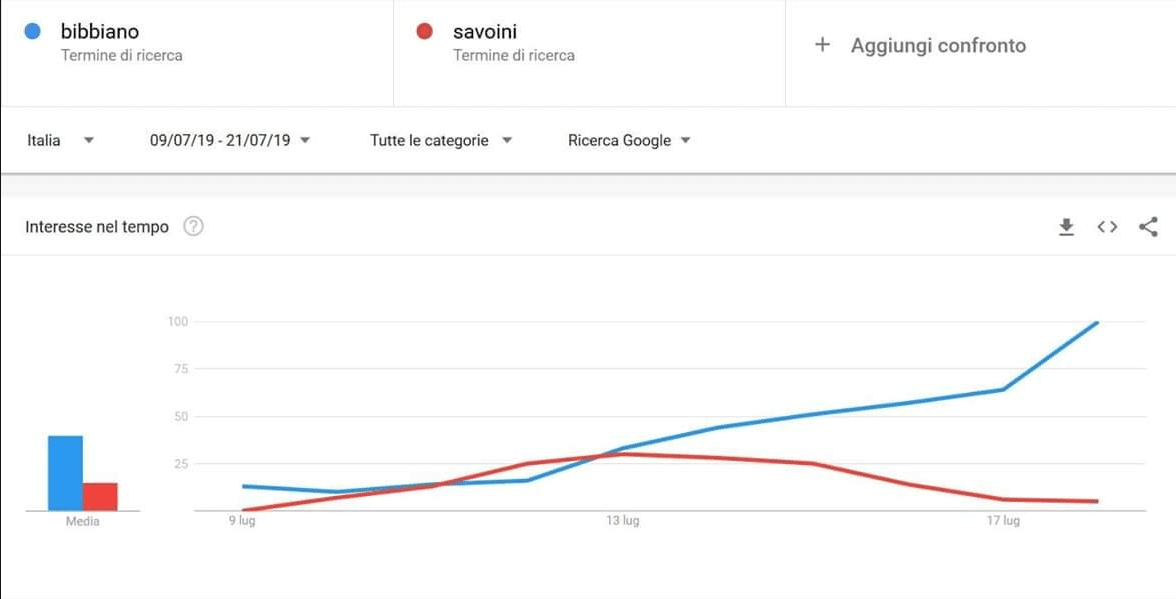
Task: Click the 17 lug axis label
Action: click(x=1004, y=521)
